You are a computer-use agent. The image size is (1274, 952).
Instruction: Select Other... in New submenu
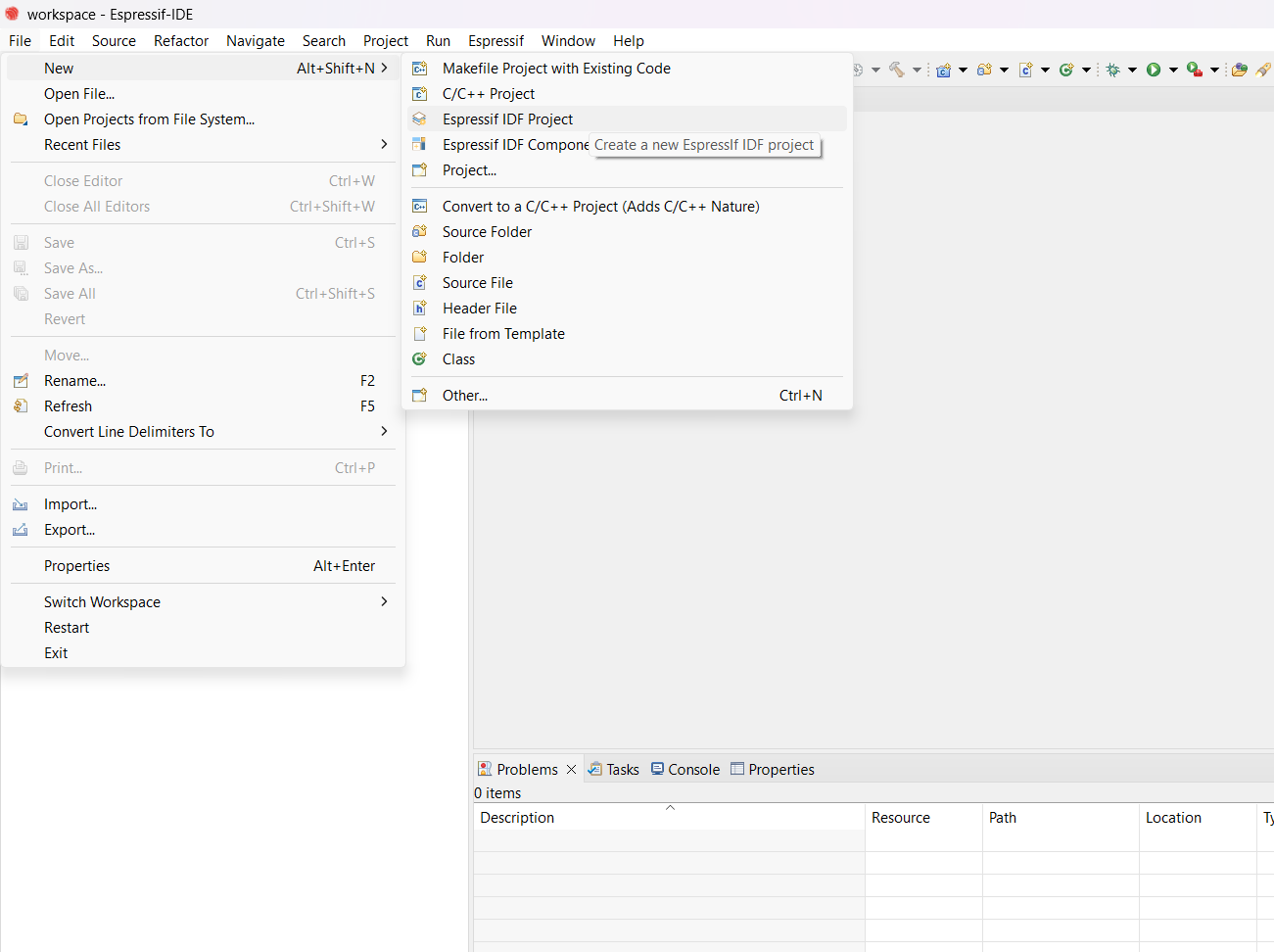(627, 396)
